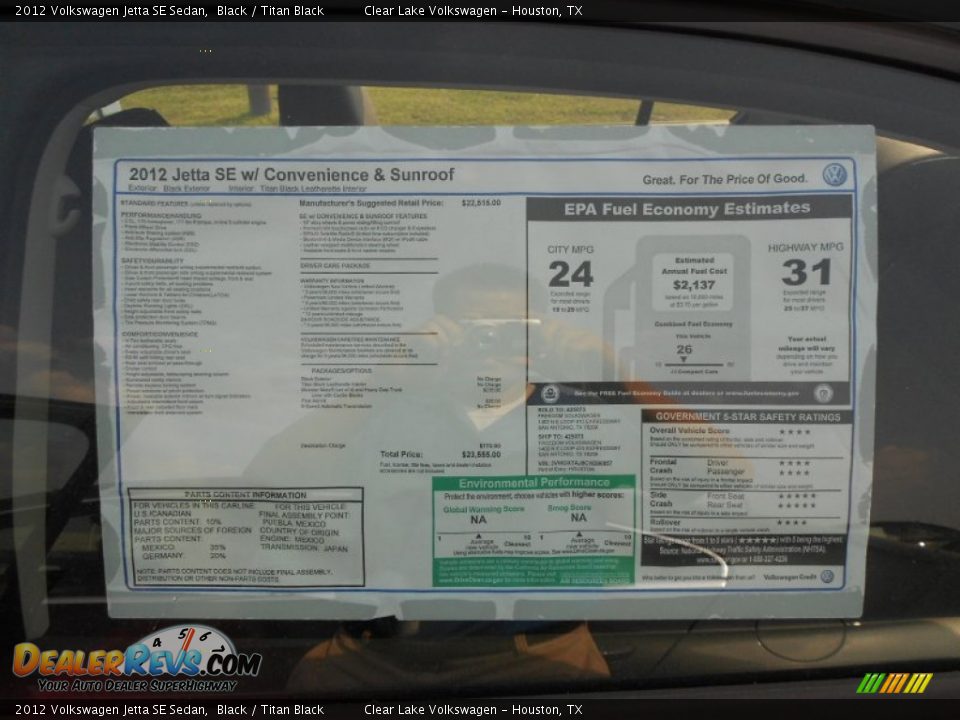Click the City MPG value '24'
Image resolution: width=960 pixels, height=720 pixels.
click(571, 274)
